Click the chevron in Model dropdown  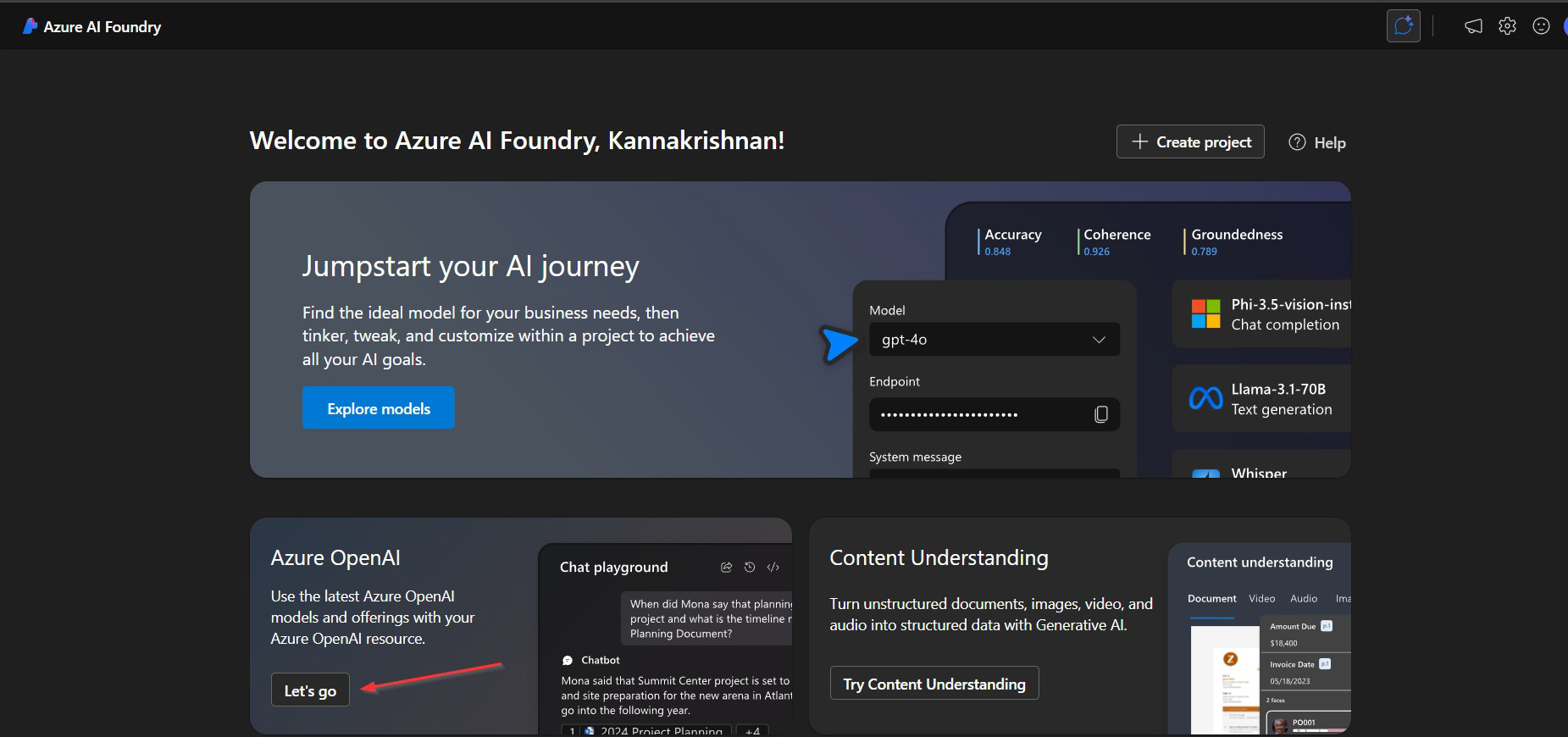coord(1099,340)
